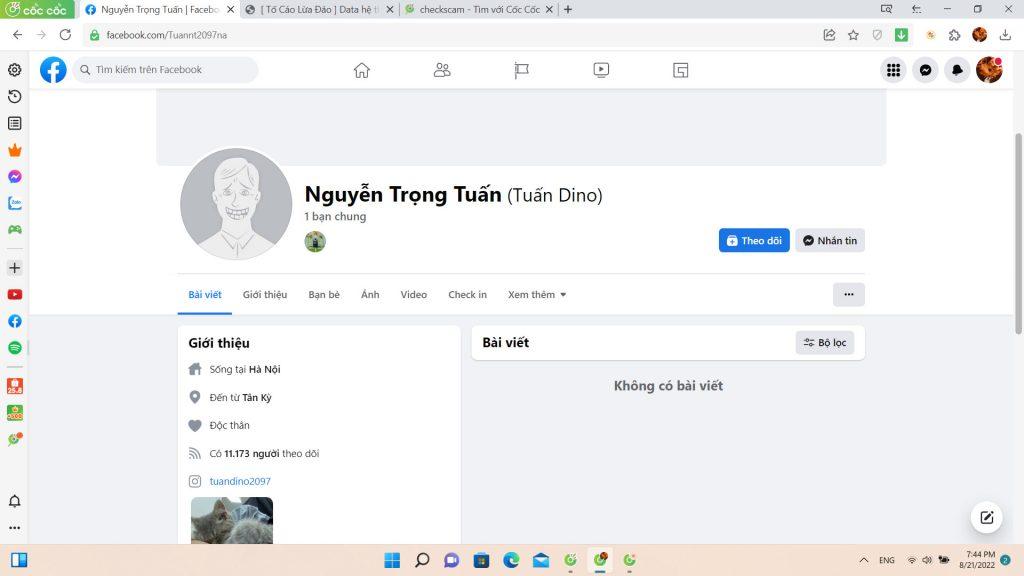This screenshot has height=576, width=1024.
Task: Open Windows Start menu on taskbar
Action: (x=392, y=560)
